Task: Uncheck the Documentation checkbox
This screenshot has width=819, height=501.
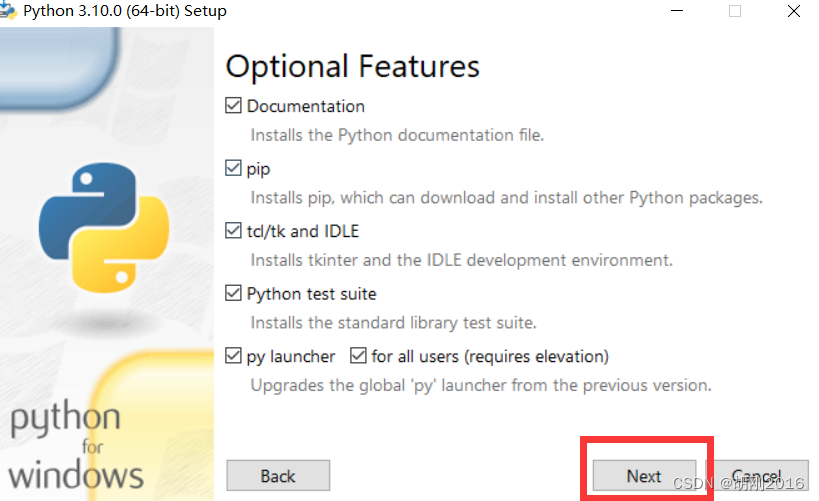Action: pyautogui.click(x=233, y=106)
